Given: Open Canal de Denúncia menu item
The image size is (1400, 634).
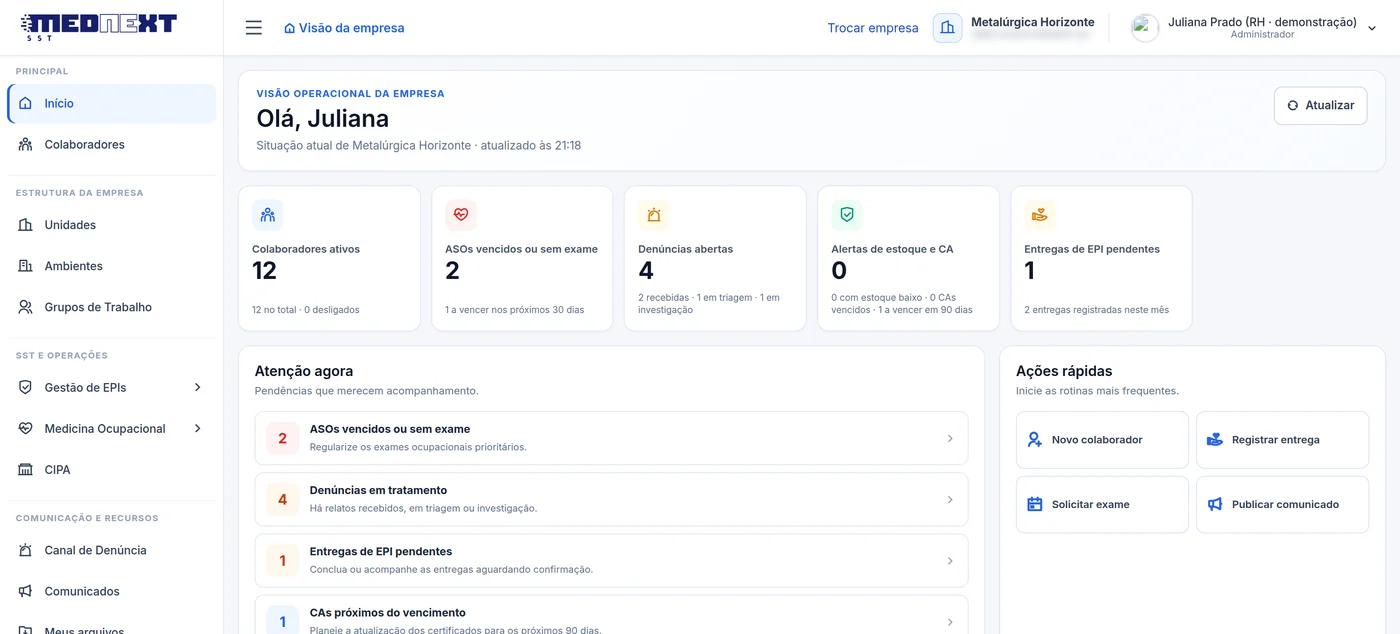Looking at the screenshot, I should coord(112,550).
